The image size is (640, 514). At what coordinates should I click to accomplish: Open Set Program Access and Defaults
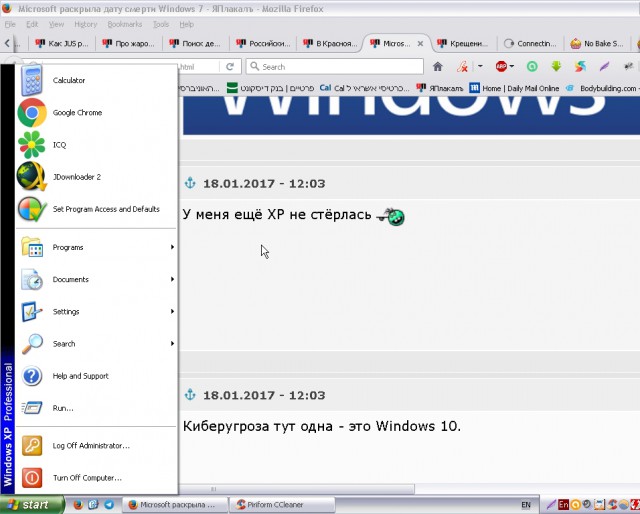96,209
